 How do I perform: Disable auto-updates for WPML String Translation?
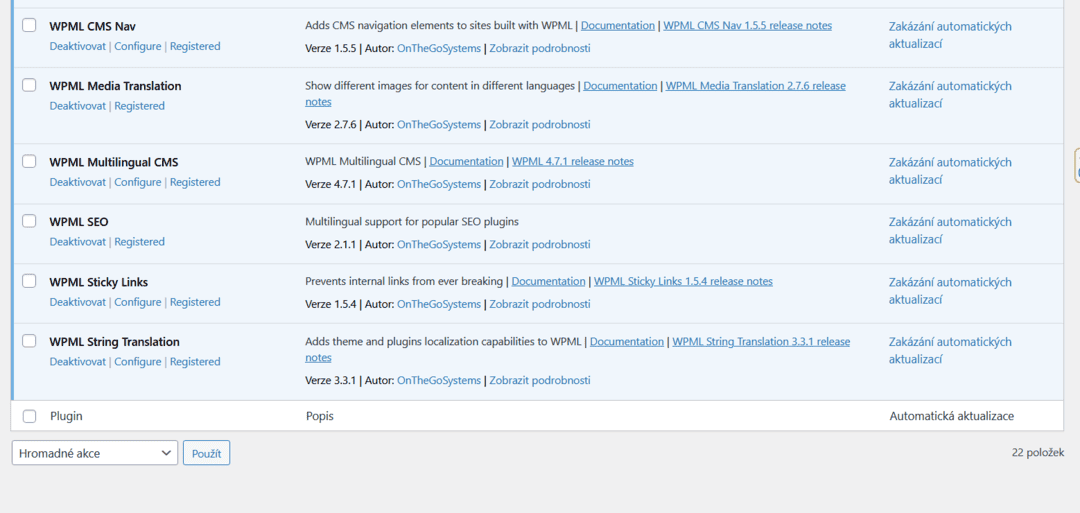pyautogui.click(x=950, y=350)
